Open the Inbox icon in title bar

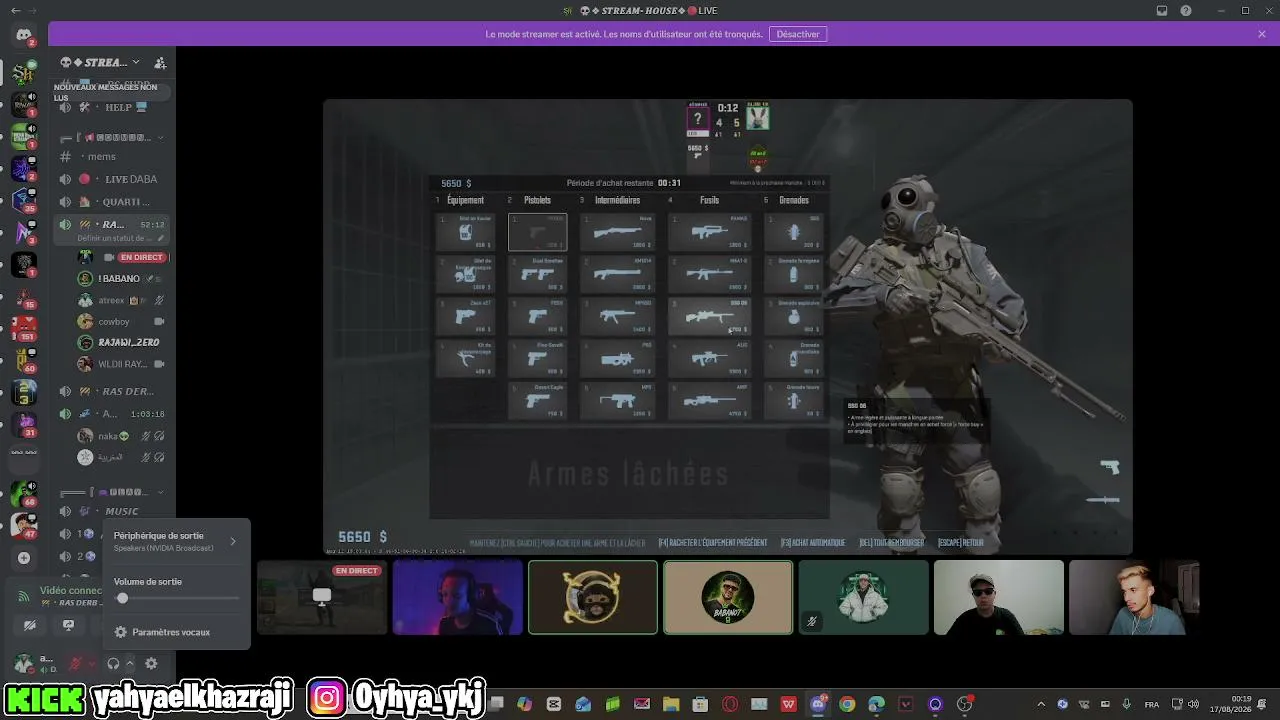point(1162,11)
